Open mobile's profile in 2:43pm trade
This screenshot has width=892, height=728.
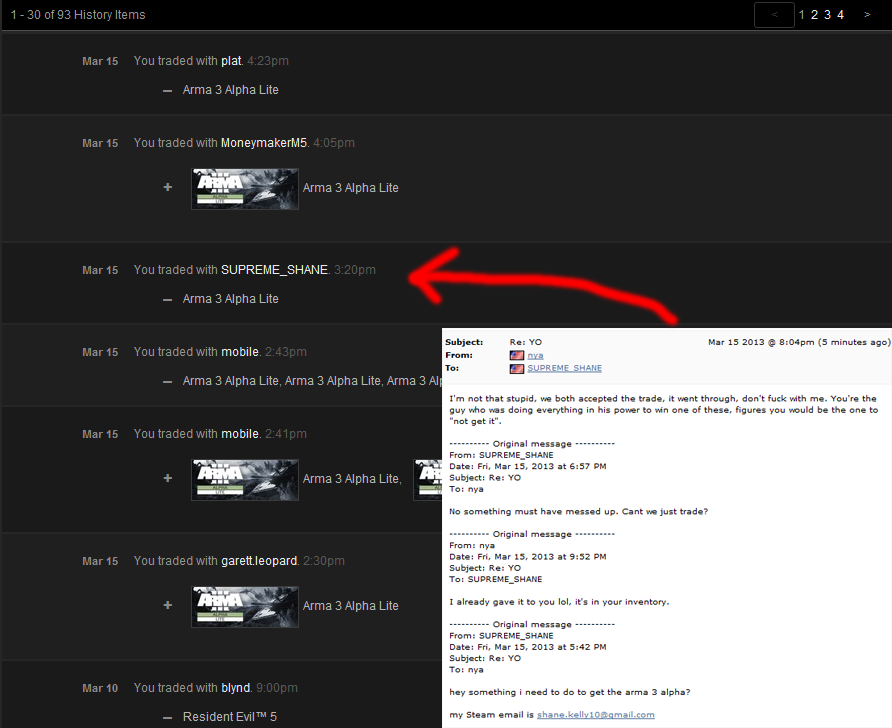[x=240, y=351]
